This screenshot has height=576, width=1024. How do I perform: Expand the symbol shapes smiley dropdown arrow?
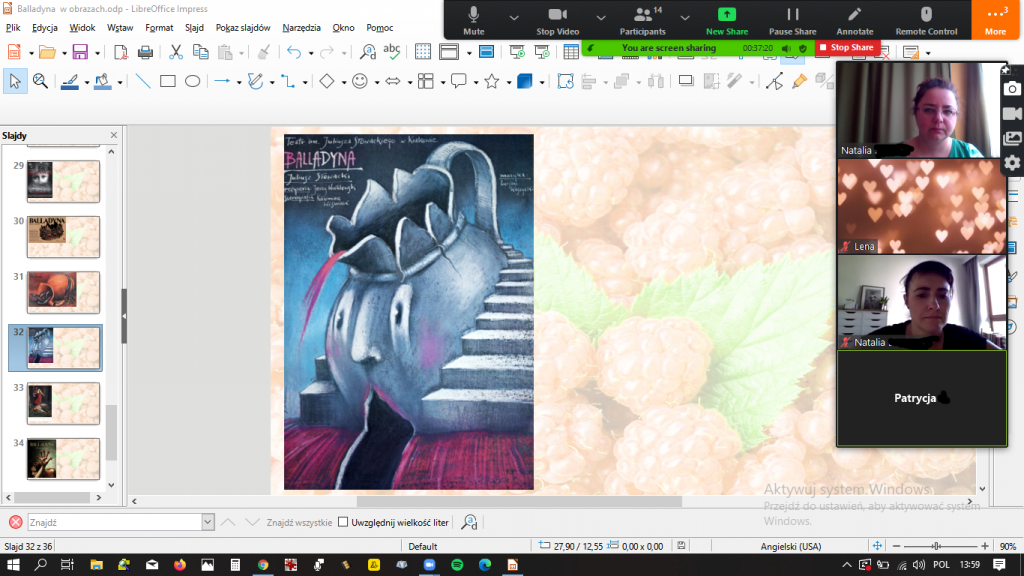click(376, 82)
